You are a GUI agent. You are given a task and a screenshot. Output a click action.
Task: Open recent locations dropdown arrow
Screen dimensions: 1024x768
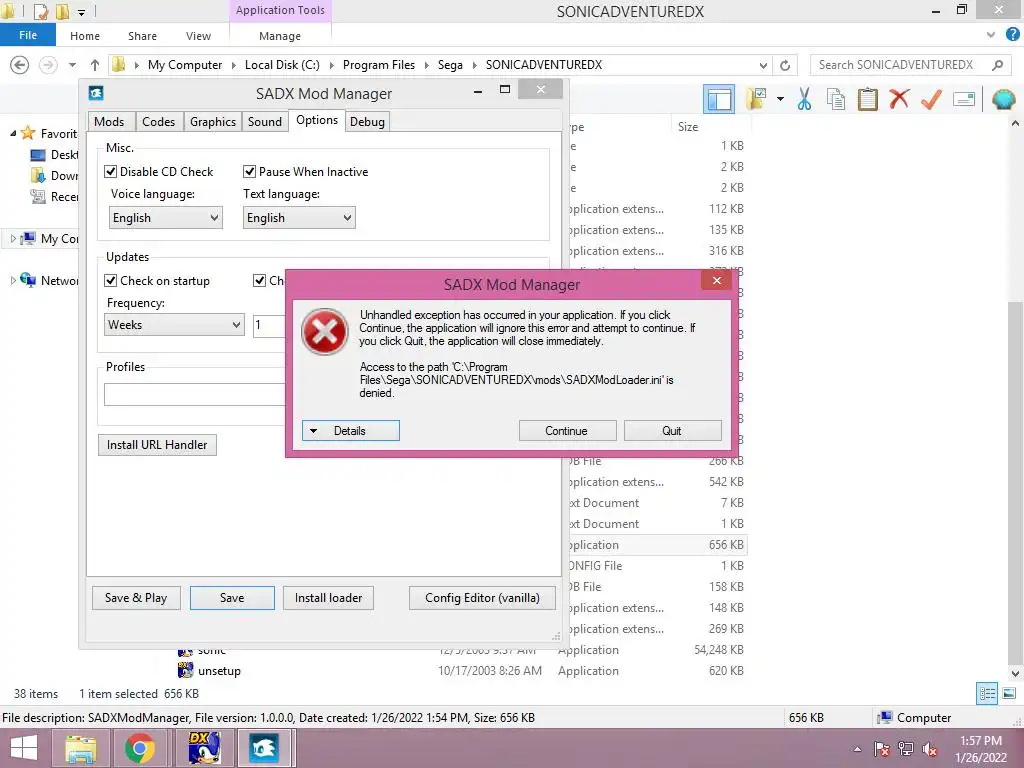click(x=72, y=65)
